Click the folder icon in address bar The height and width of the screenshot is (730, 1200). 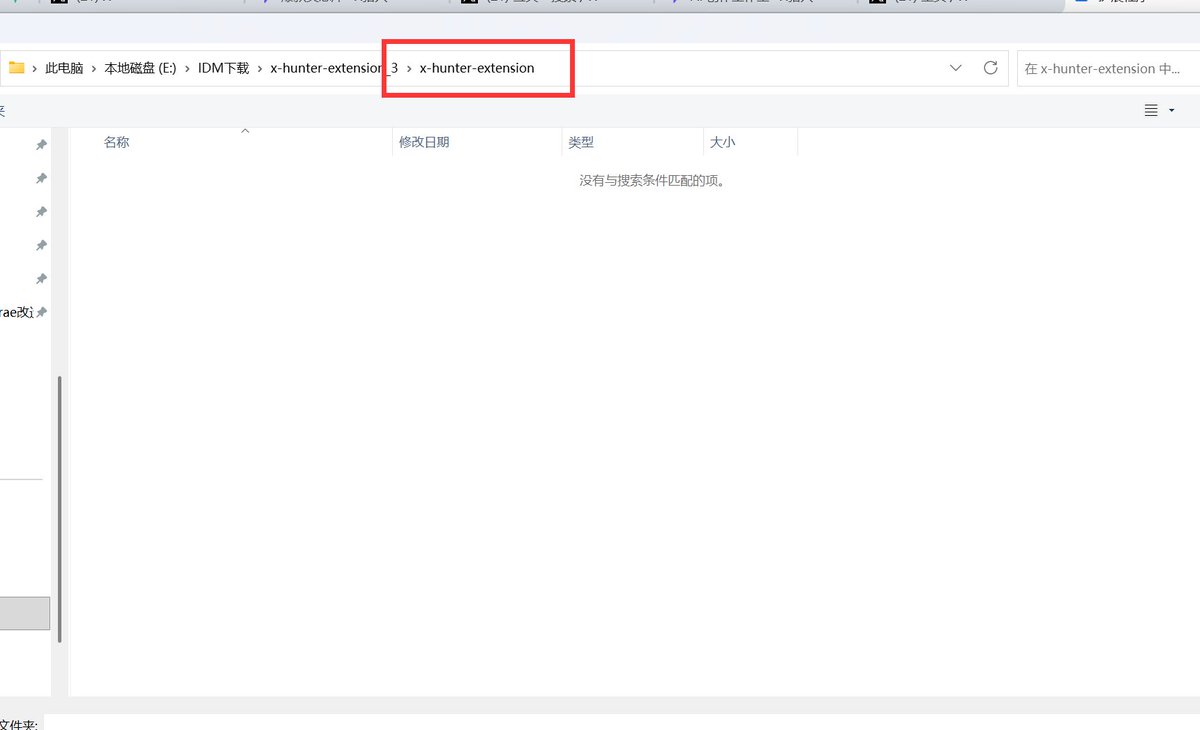16,68
